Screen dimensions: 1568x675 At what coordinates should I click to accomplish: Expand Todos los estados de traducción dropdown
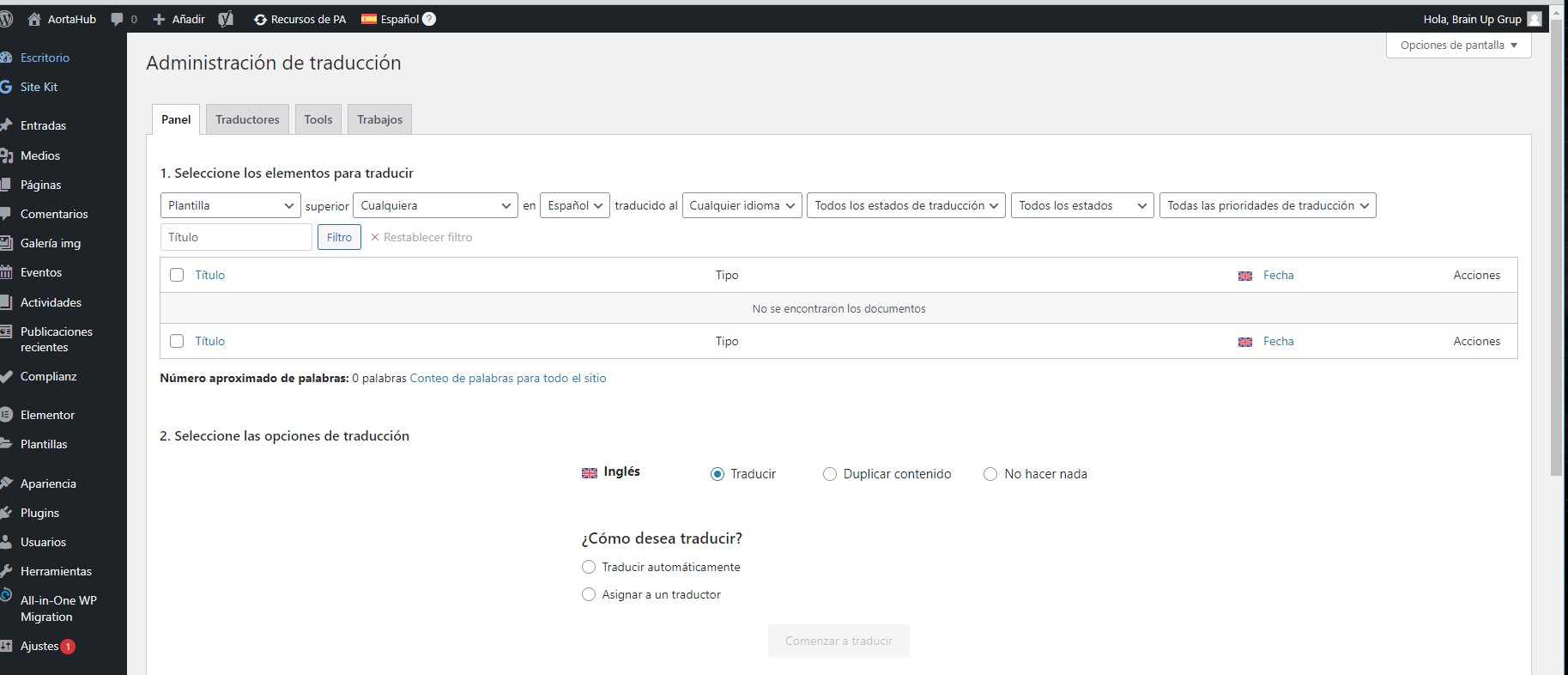905,205
